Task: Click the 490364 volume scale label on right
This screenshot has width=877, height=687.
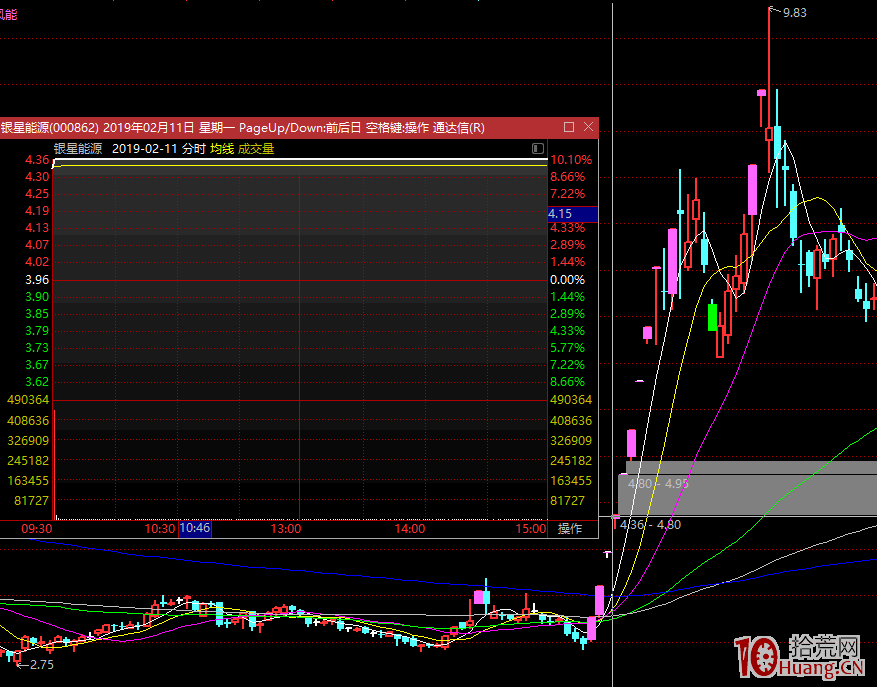Action: click(x=571, y=400)
